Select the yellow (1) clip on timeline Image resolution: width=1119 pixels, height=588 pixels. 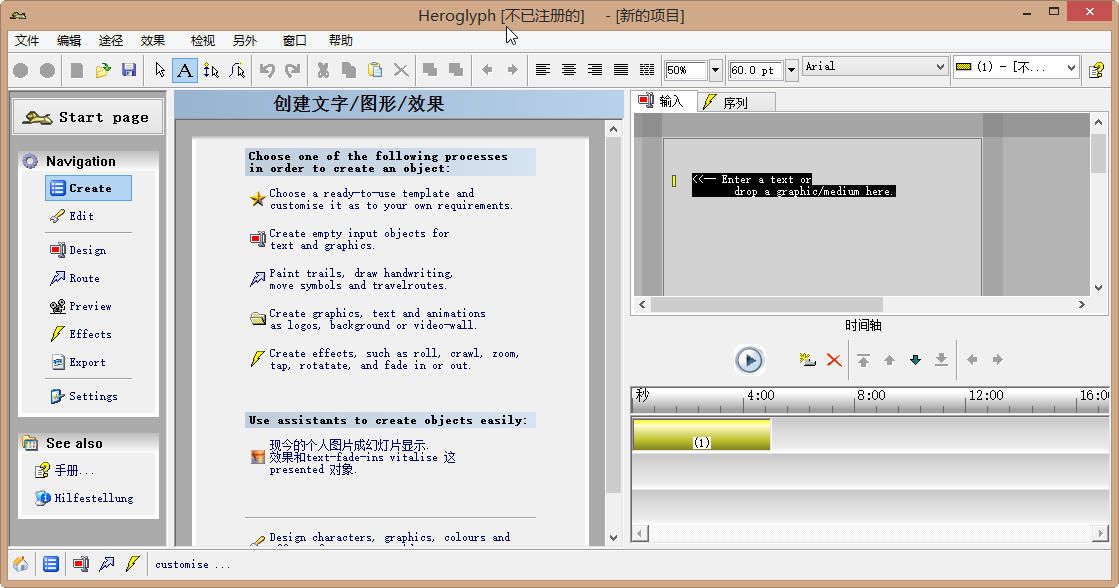tap(702, 435)
